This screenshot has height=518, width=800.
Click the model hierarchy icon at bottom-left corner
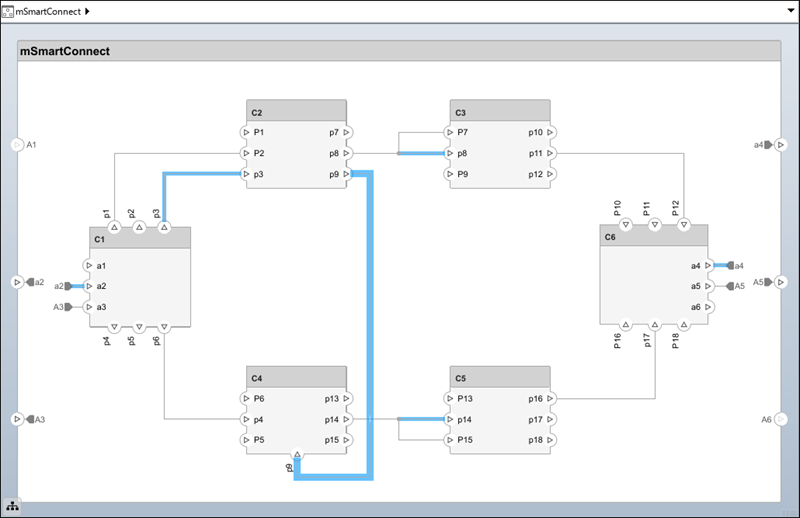(13, 508)
